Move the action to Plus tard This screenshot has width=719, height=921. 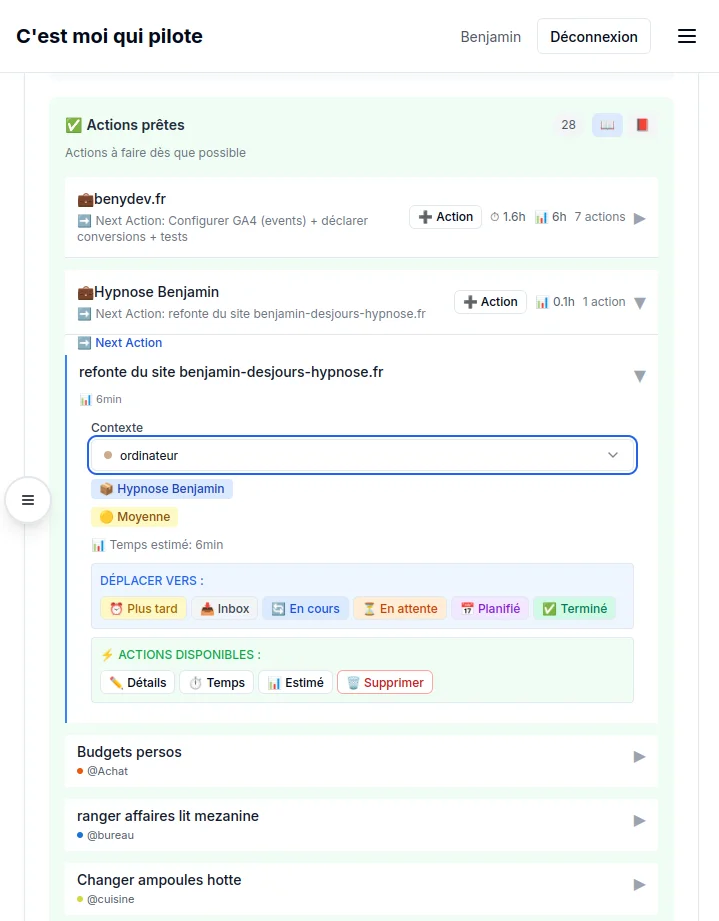tap(143, 608)
